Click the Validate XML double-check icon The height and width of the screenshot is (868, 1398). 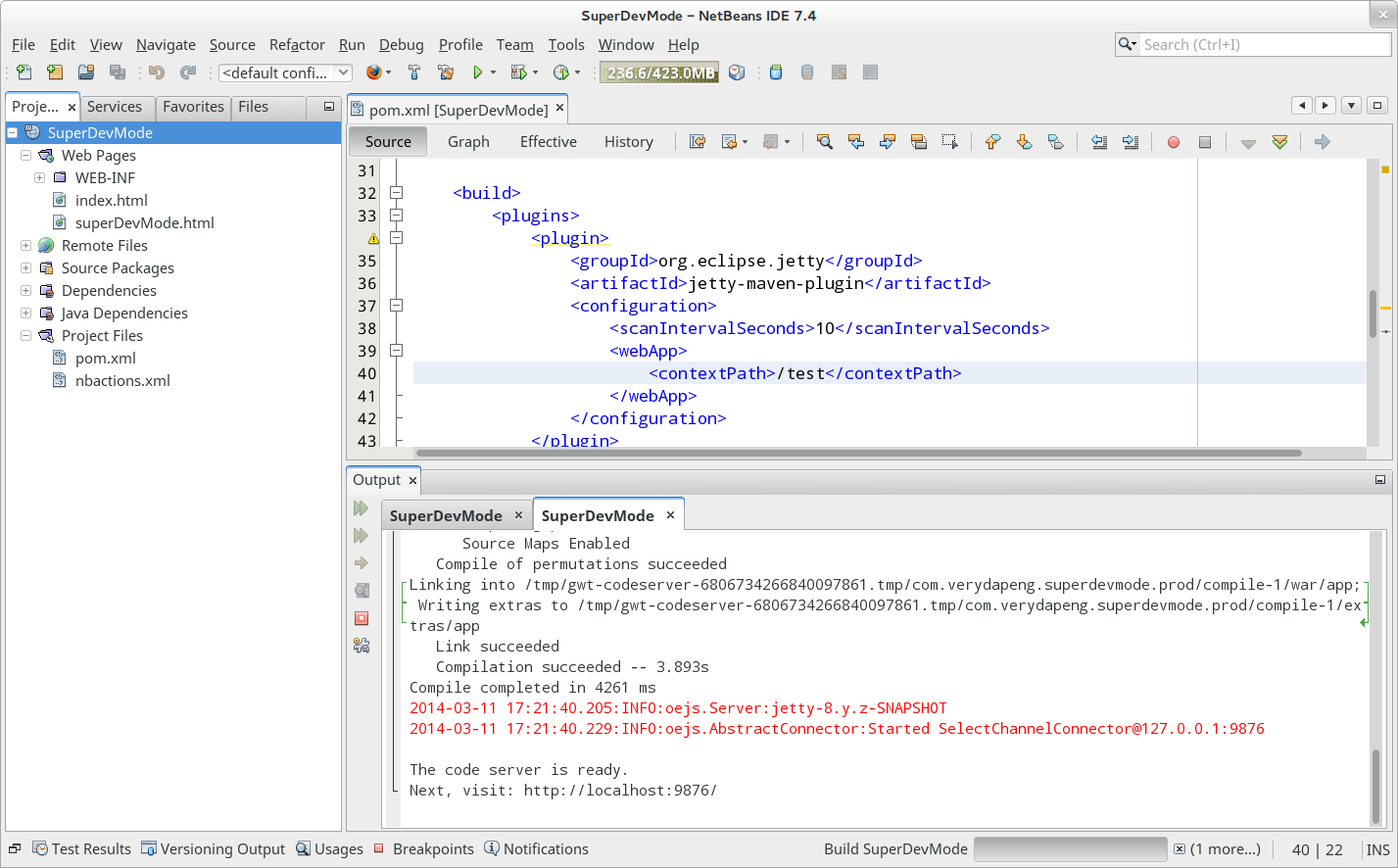1279,142
